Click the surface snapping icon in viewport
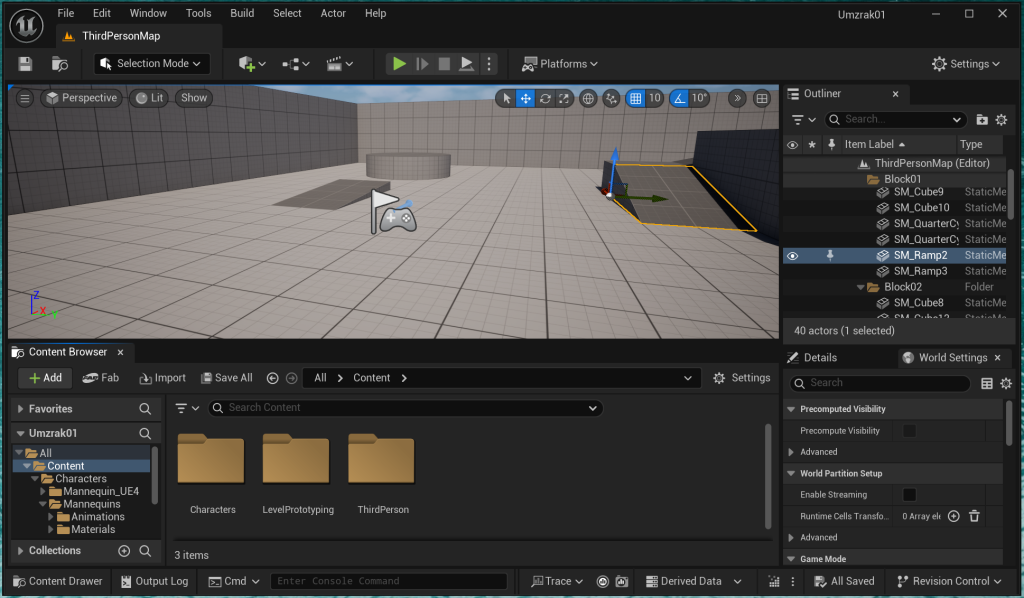1024x598 pixels. (x=611, y=99)
